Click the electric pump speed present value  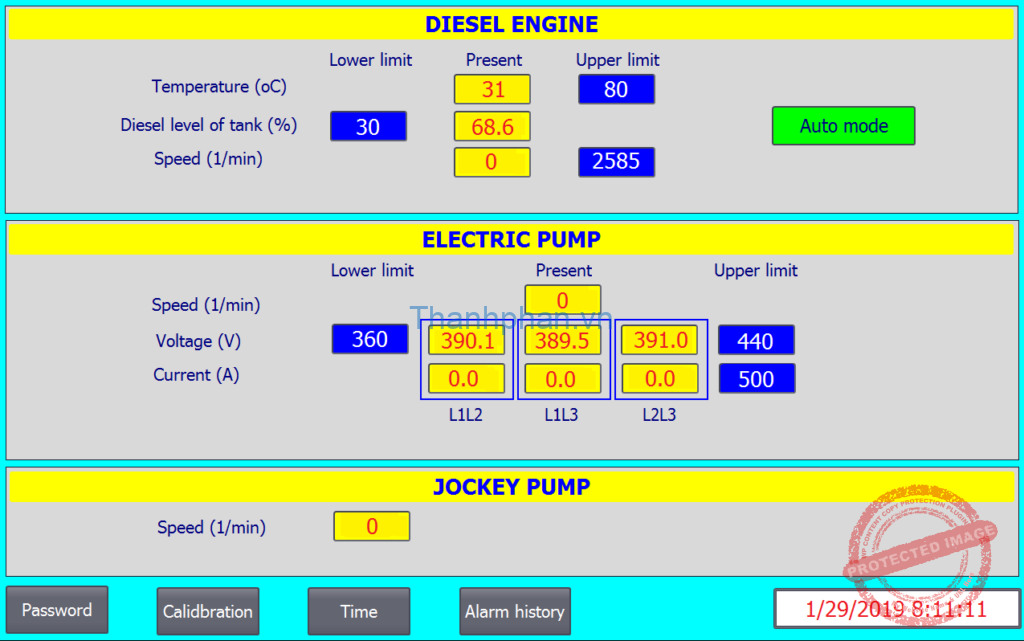[x=563, y=300]
